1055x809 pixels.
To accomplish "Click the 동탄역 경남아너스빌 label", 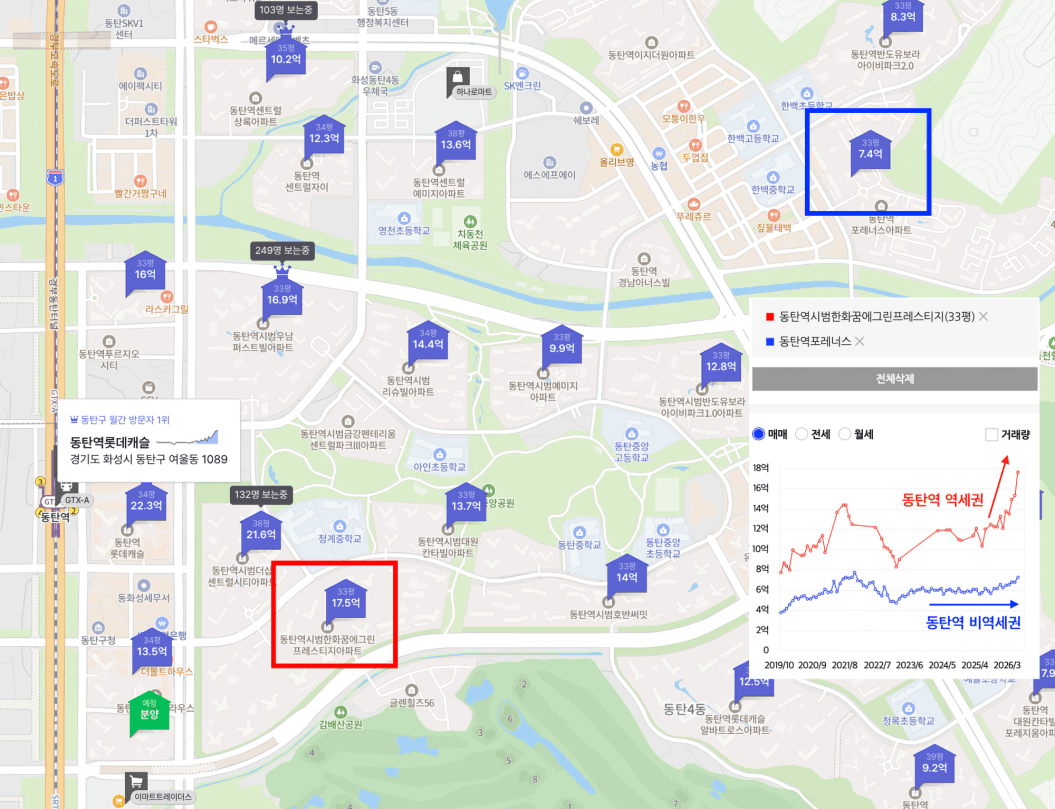I will tap(644, 277).
